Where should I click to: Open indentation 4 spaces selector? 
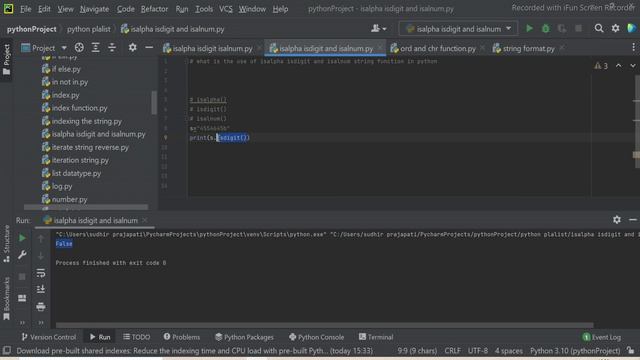pos(509,351)
